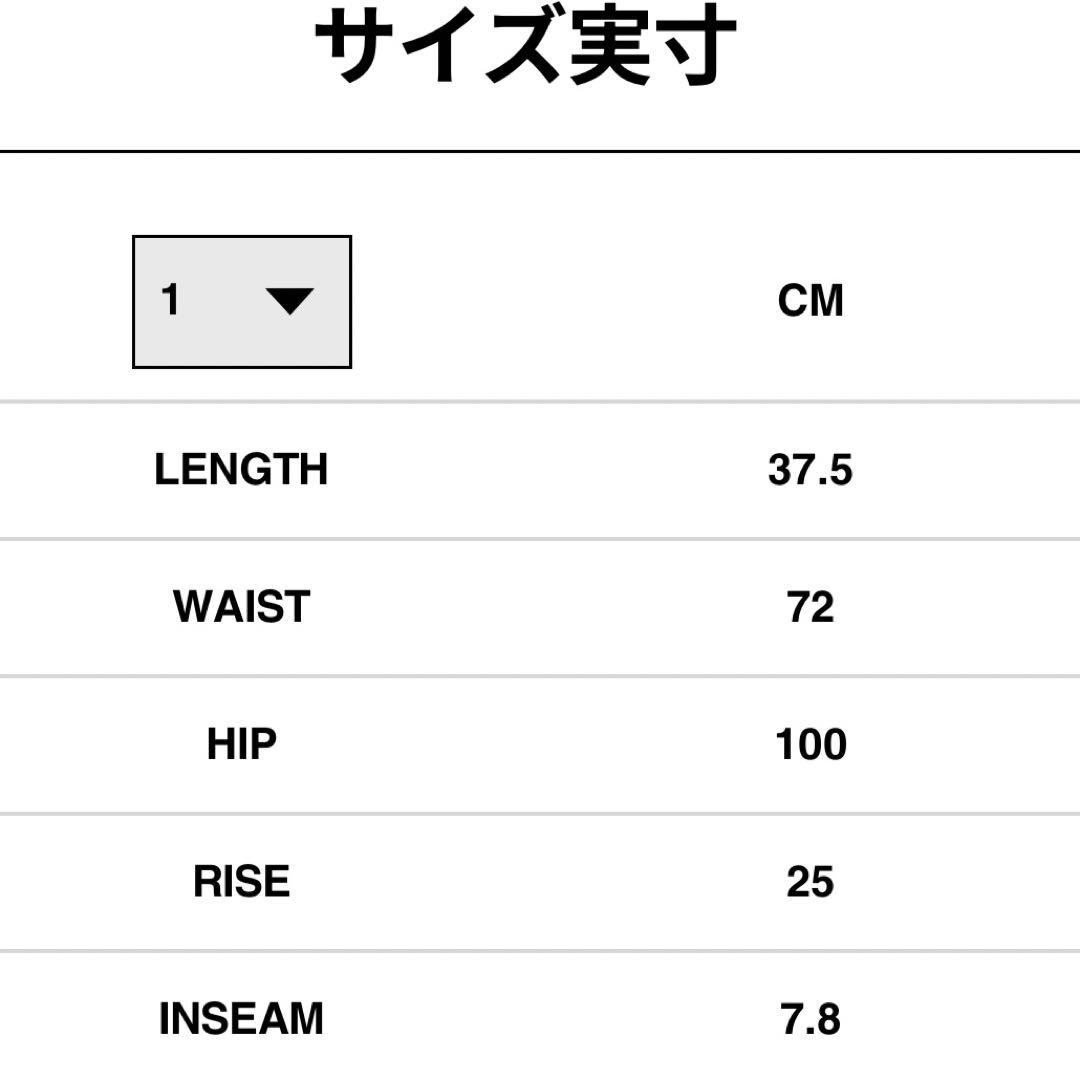The height and width of the screenshot is (1080, 1080).
Task: Click the サイズ実寸 heading text
Action: [x=527, y=48]
